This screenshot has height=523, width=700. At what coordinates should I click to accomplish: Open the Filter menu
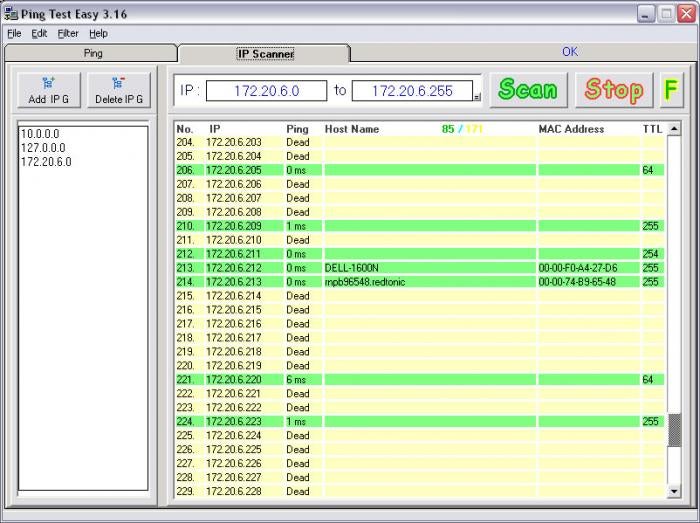click(x=68, y=33)
